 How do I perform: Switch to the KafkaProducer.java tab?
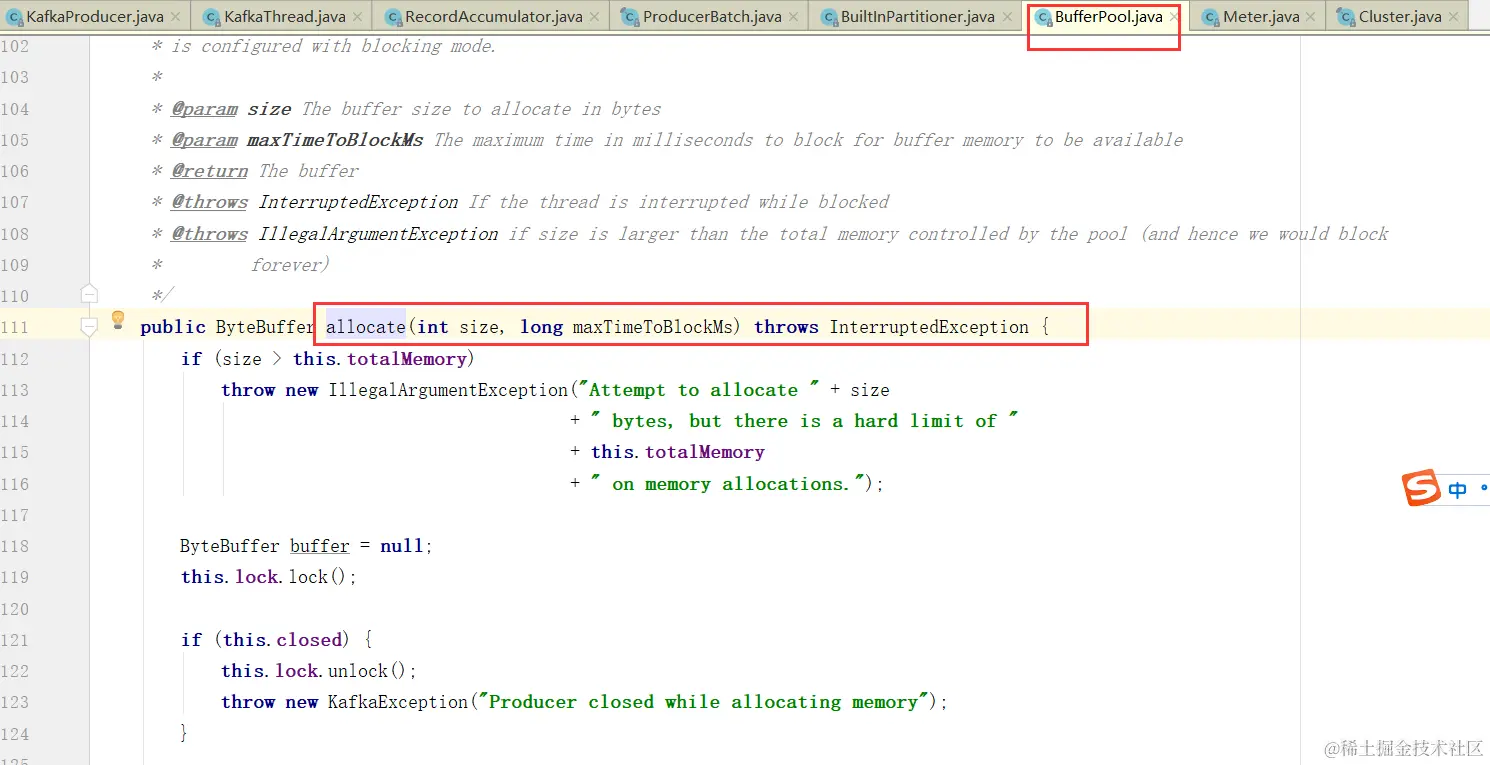pos(95,16)
